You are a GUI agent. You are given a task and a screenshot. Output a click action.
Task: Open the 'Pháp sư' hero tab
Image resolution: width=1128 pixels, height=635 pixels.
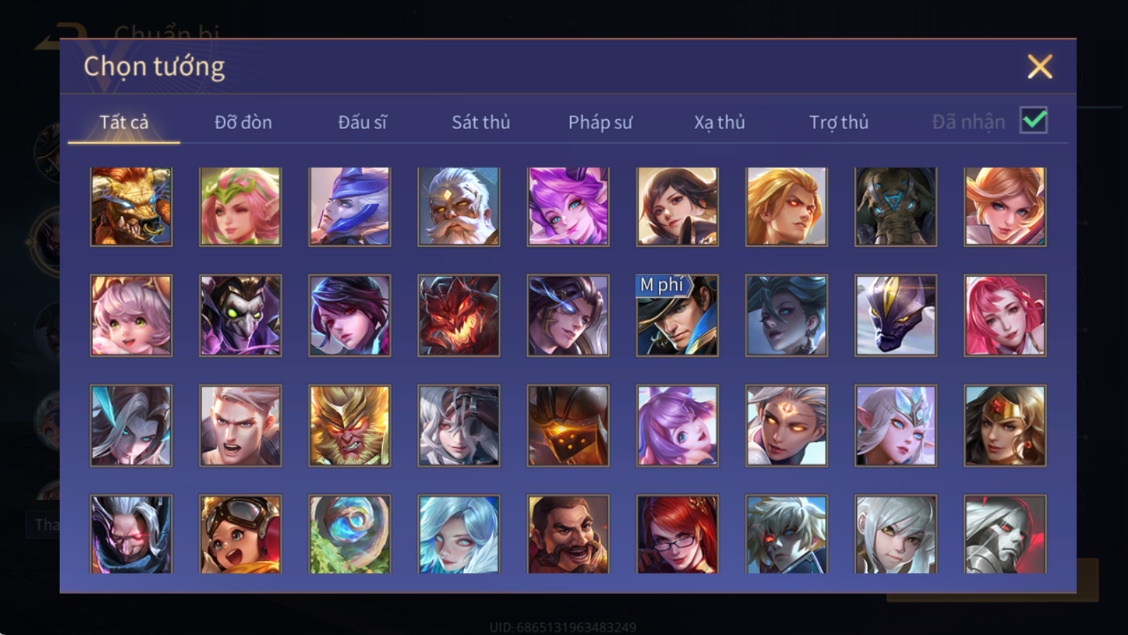point(600,122)
